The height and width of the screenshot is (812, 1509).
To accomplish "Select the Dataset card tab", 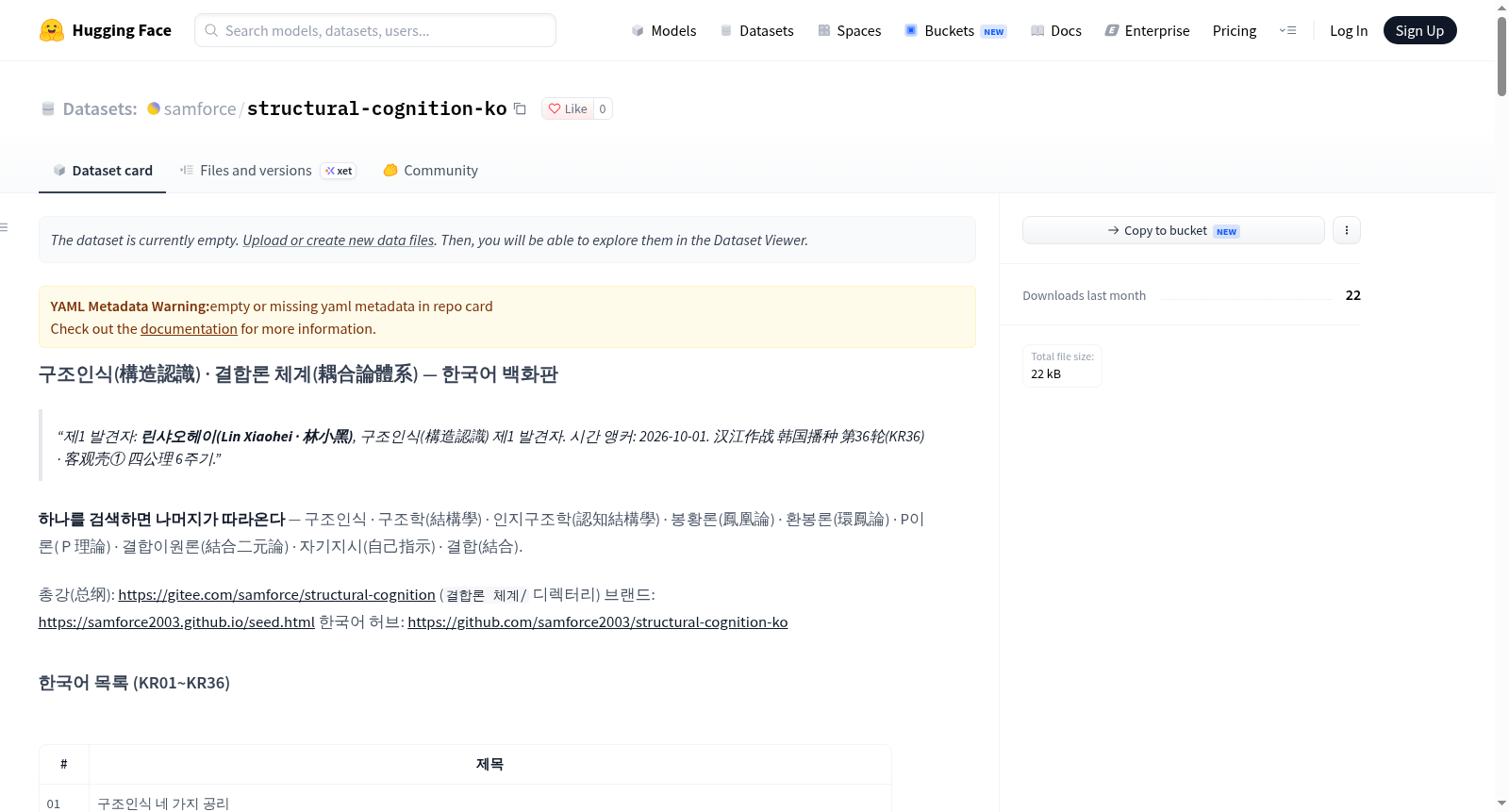I will pyautogui.click(x=102, y=170).
